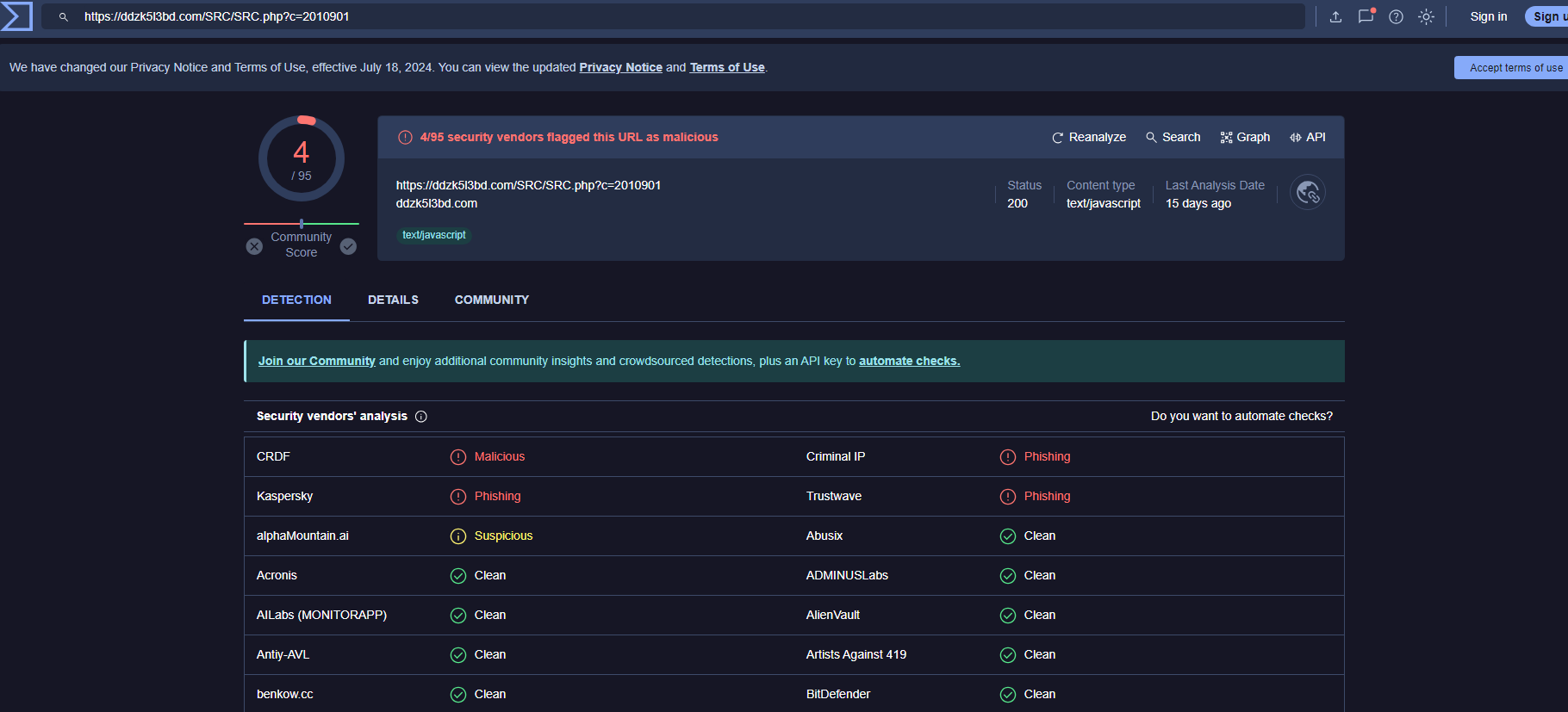Switch to the DETAILS tab
The width and height of the screenshot is (1568, 712).
(x=393, y=300)
